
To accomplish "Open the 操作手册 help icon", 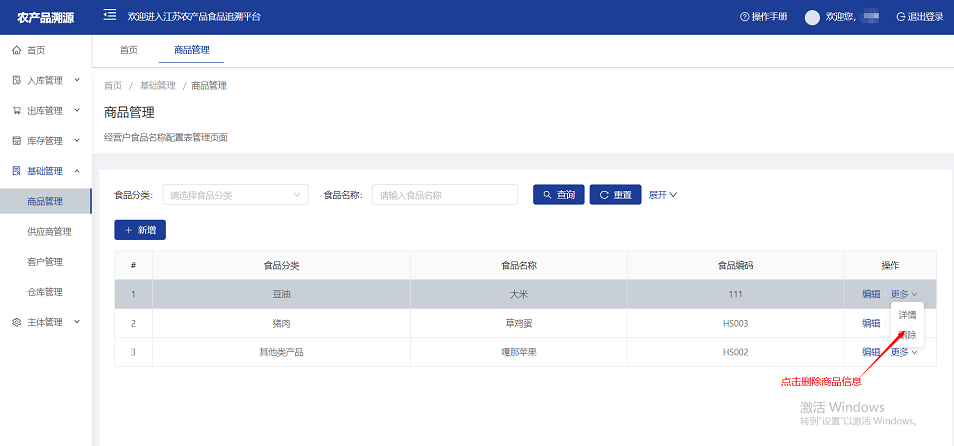I will click(744, 17).
